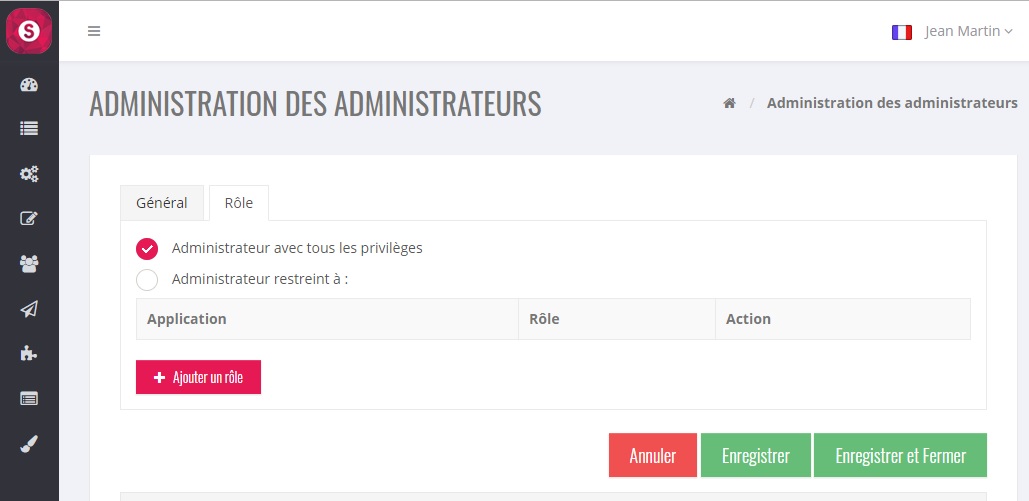
Task: Open the gears settings icon in sidebar
Action: (x=29, y=174)
